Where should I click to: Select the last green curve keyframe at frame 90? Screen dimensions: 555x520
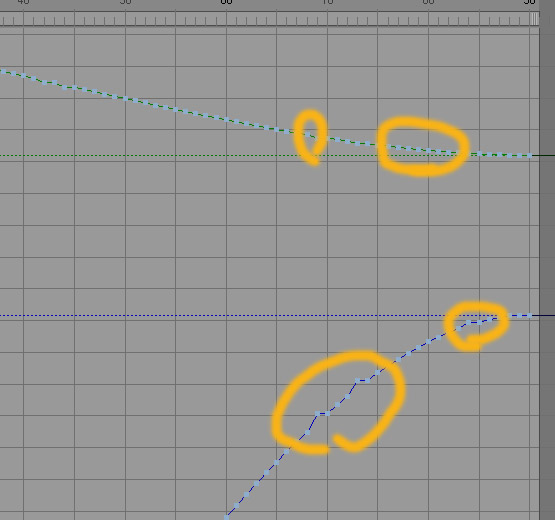(x=530, y=155)
